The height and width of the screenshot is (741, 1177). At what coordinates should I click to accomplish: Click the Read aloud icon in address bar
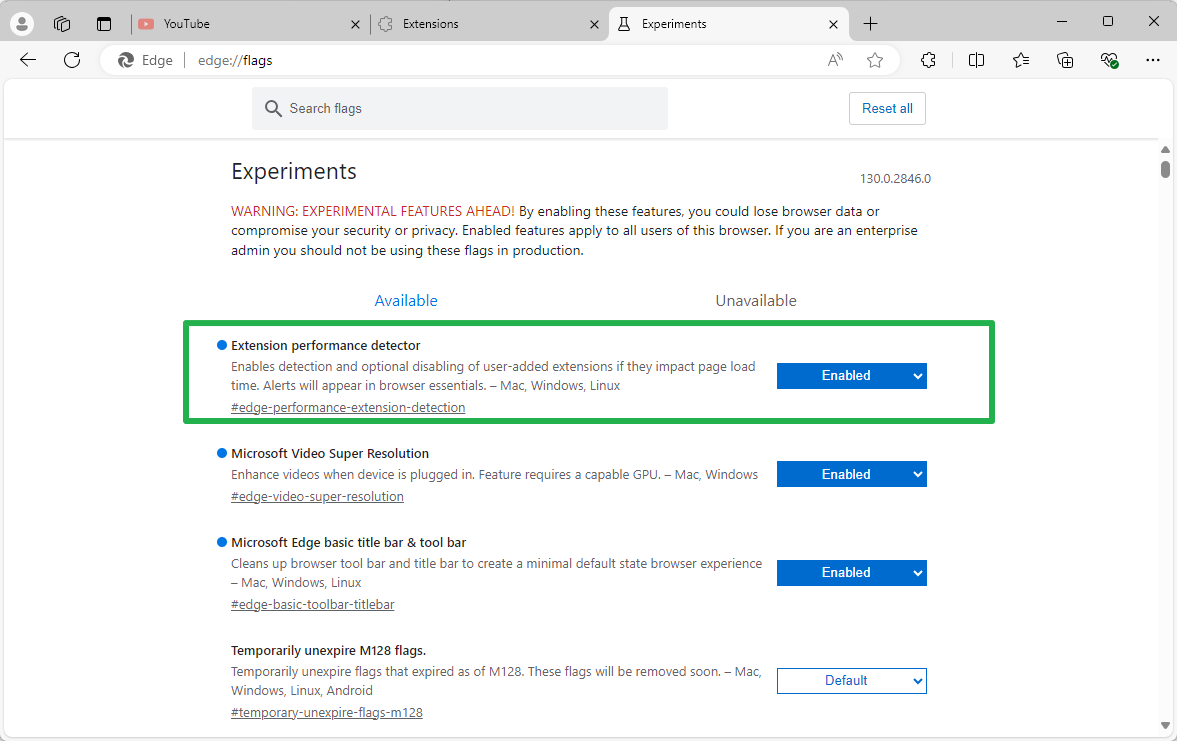tap(835, 60)
